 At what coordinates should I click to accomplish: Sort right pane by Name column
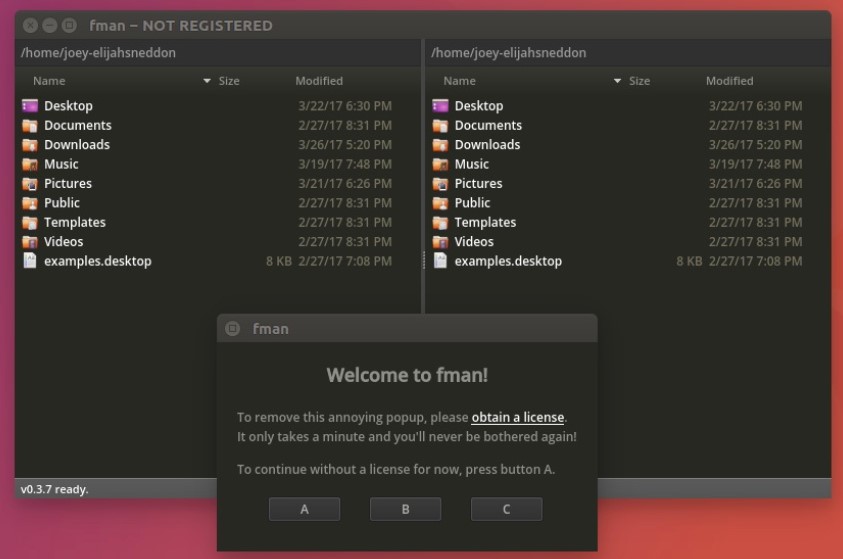(x=459, y=81)
